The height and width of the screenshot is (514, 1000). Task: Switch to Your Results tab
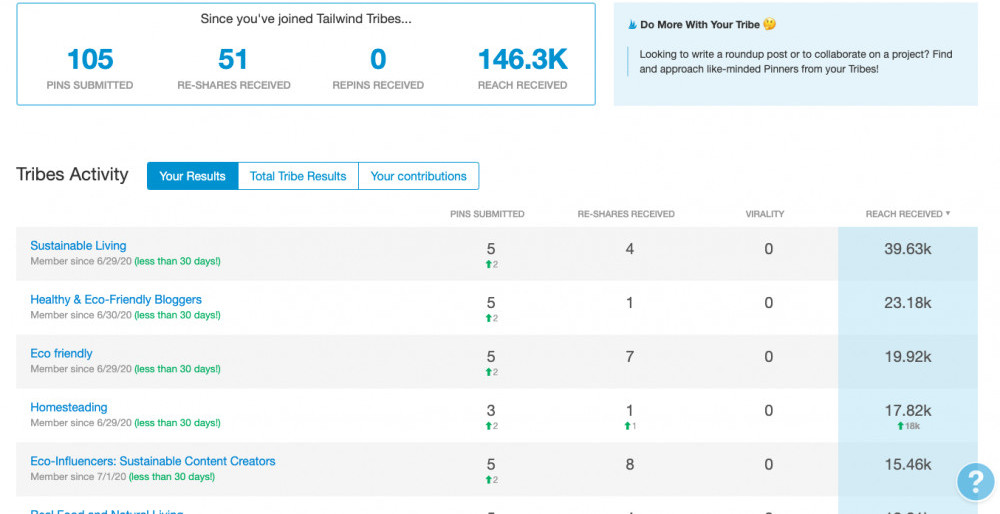pyautogui.click(x=193, y=176)
